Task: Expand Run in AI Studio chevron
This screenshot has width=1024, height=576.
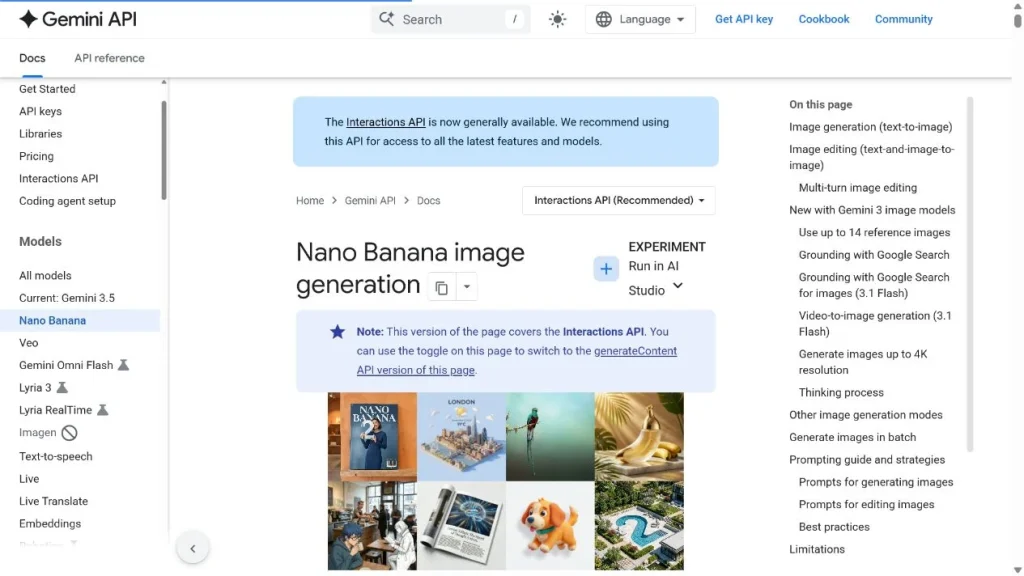Action: click(677, 286)
